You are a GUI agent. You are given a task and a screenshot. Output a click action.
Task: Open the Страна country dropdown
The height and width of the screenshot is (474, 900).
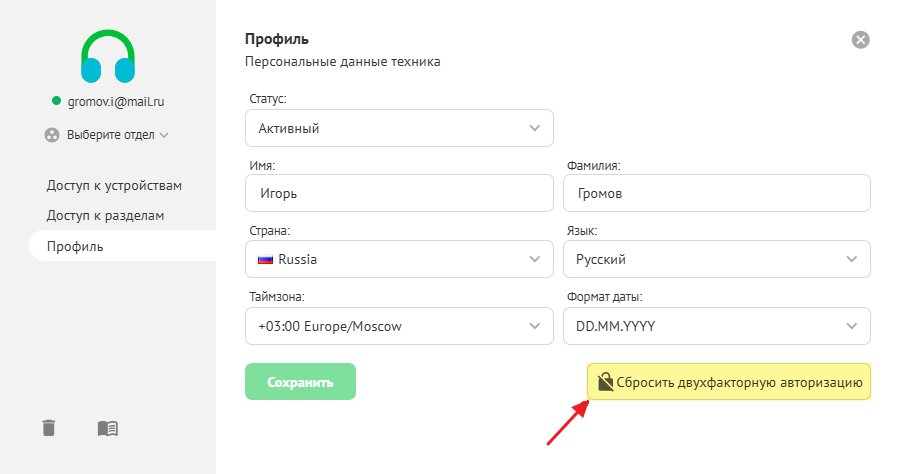(399, 259)
